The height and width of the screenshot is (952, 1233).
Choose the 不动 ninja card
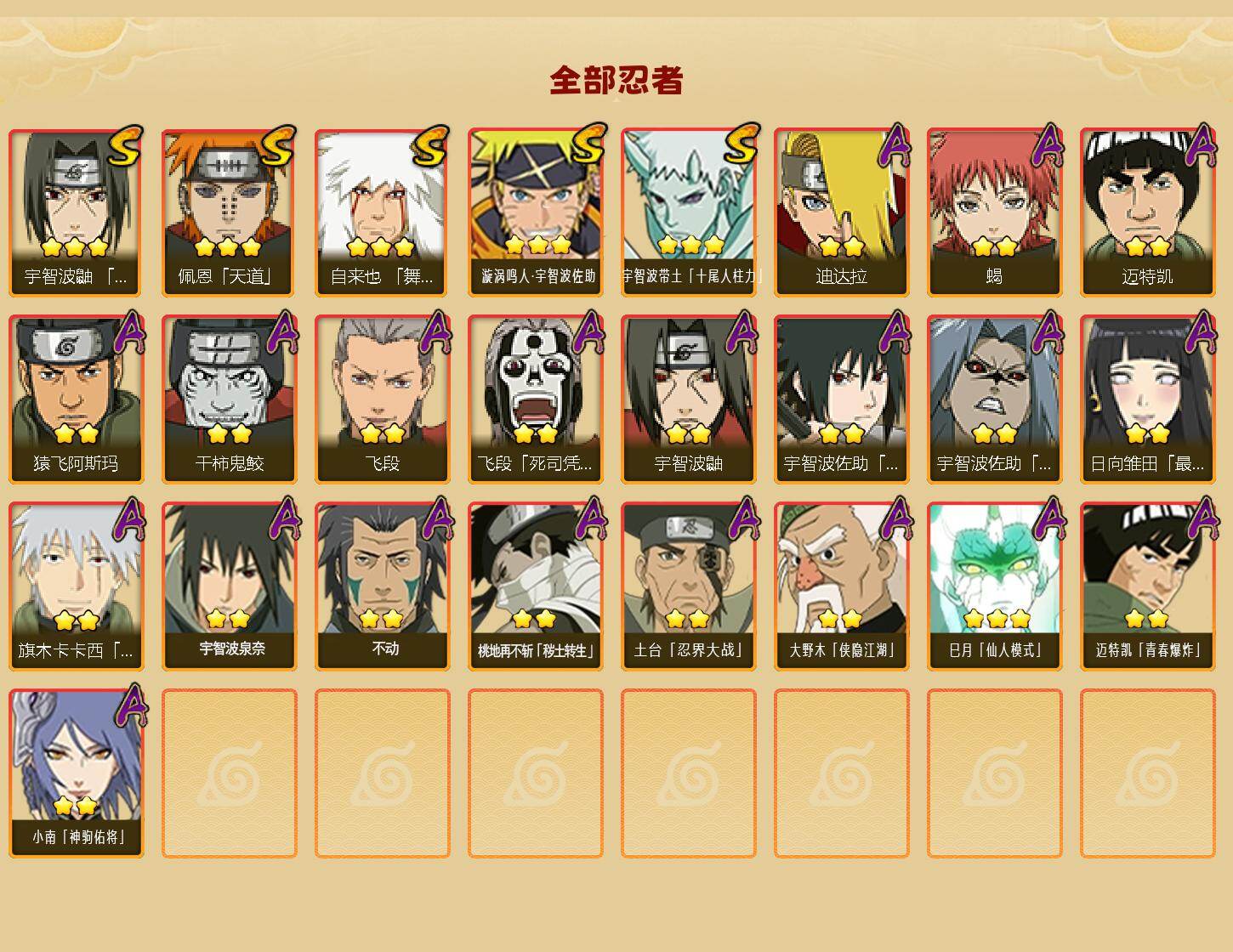point(383,586)
